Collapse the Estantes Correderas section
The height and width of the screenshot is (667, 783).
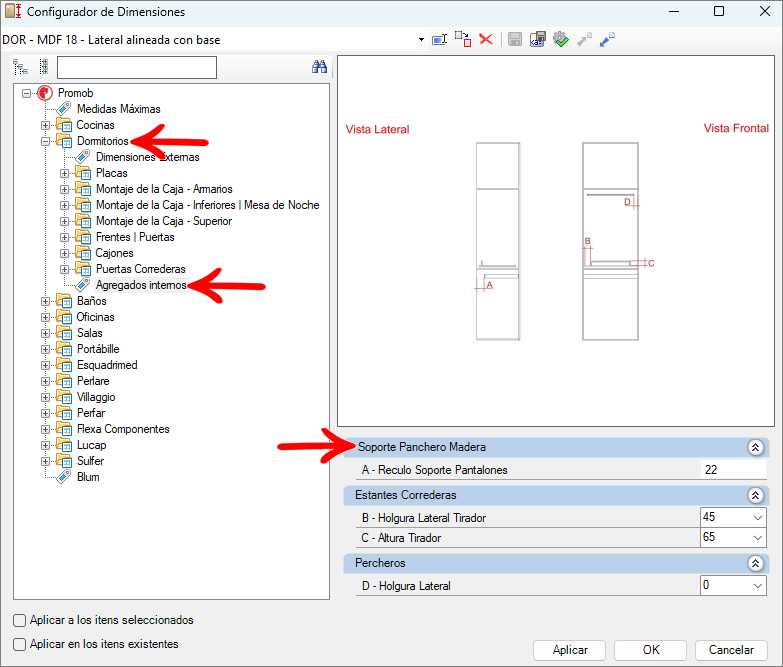[x=756, y=495]
